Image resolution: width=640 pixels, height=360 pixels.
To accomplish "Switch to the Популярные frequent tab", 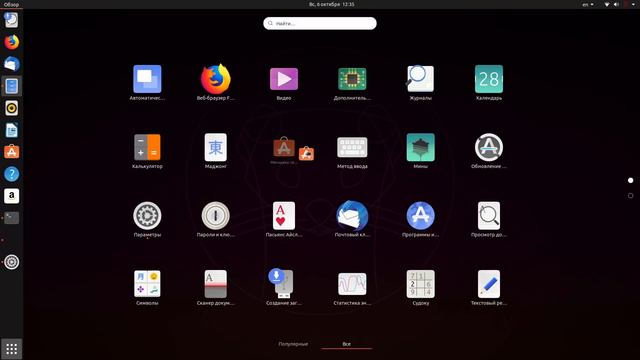I will click(293, 344).
